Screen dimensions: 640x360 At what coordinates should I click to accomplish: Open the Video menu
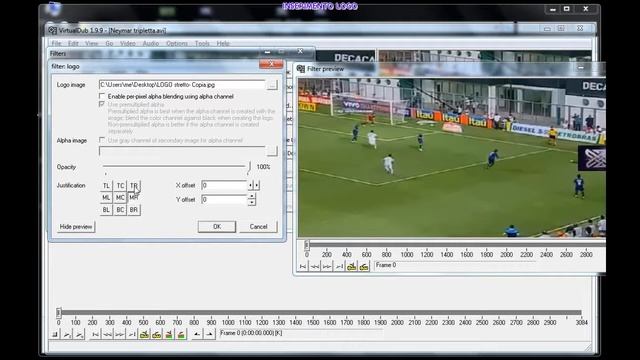(x=128, y=43)
